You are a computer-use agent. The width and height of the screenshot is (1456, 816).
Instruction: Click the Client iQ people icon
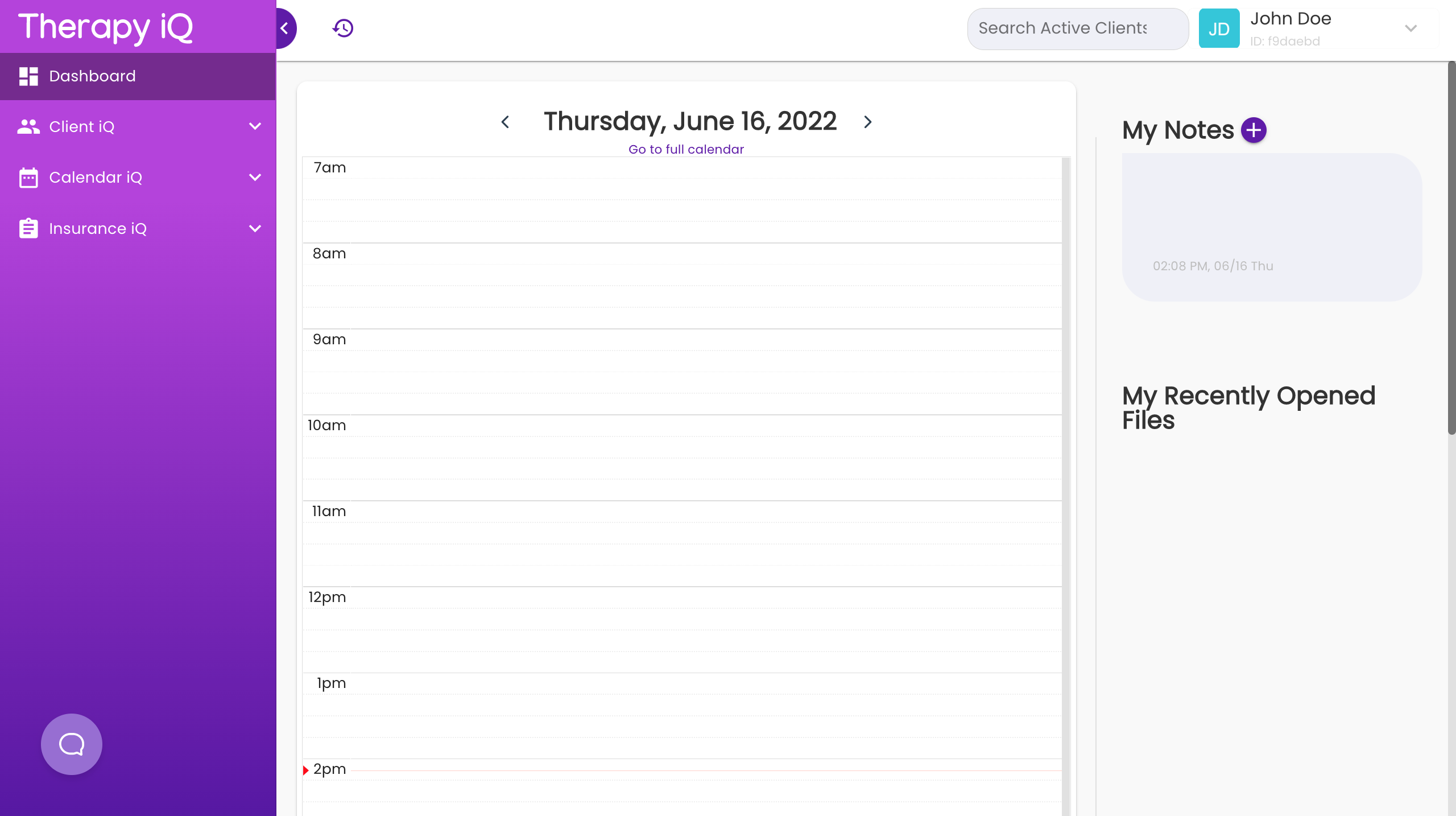tap(28, 126)
